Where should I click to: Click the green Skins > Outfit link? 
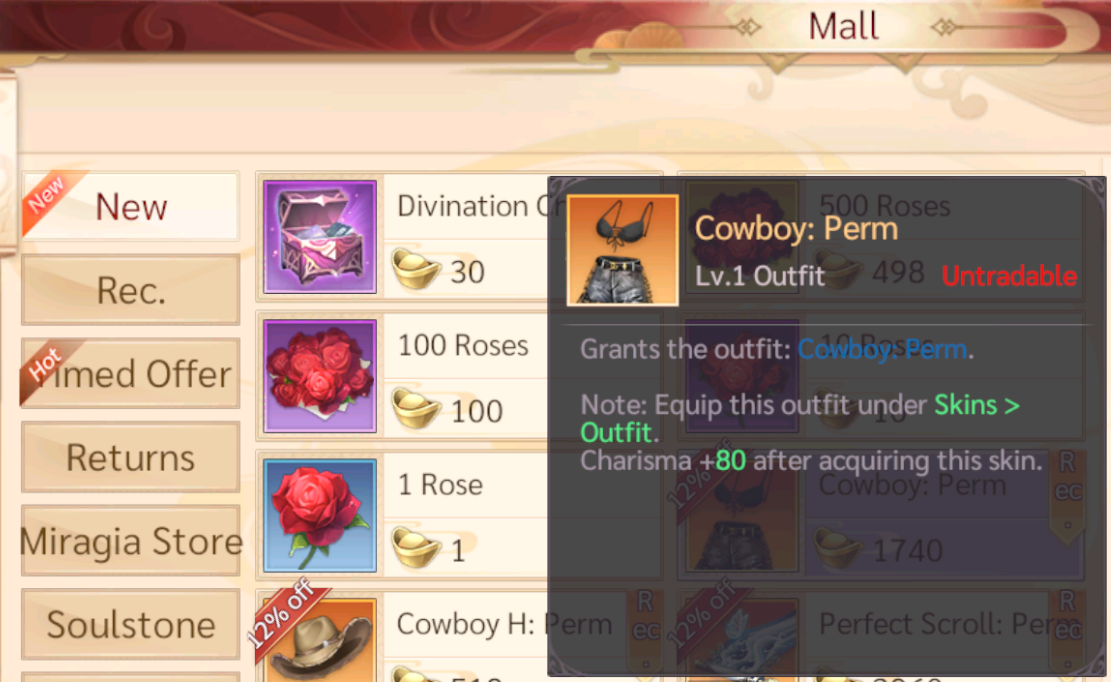[800, 419]
